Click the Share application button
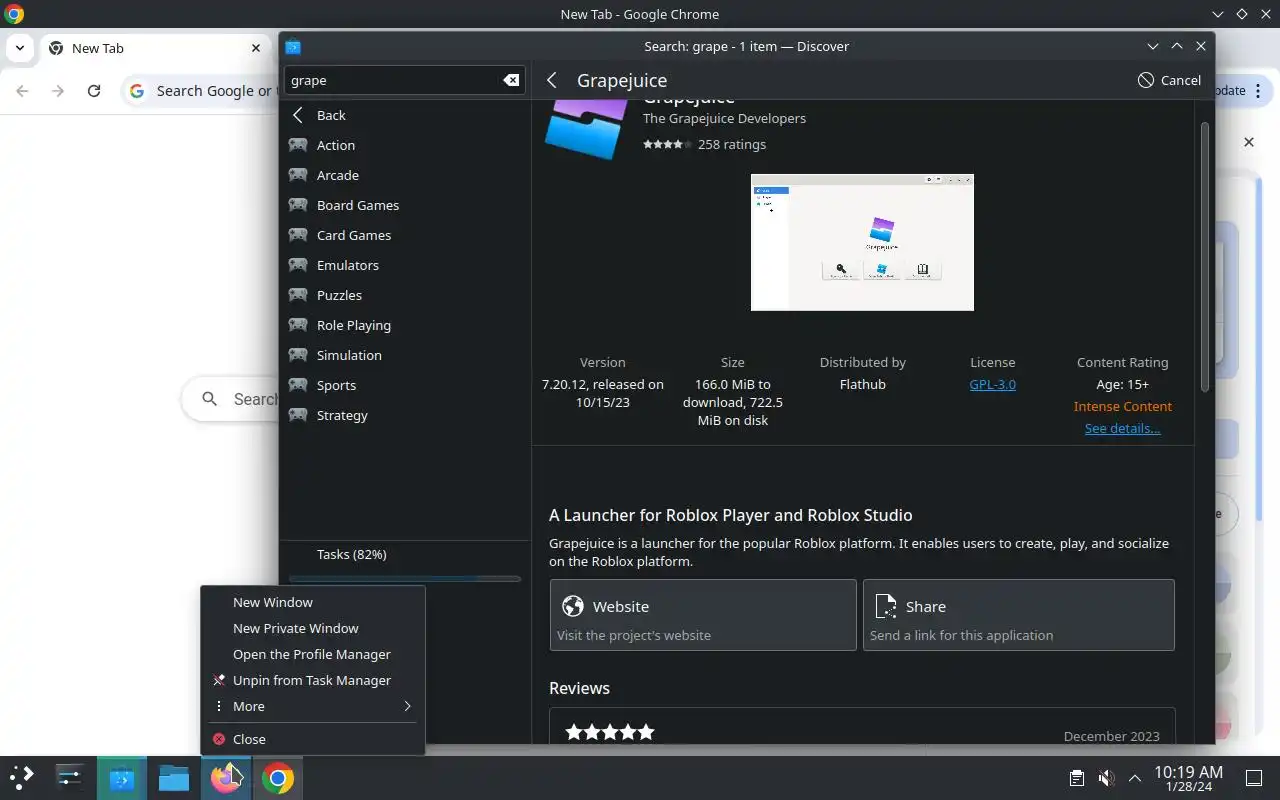The width and height of the screenshot is (1280, 800). pos(1018,615)
